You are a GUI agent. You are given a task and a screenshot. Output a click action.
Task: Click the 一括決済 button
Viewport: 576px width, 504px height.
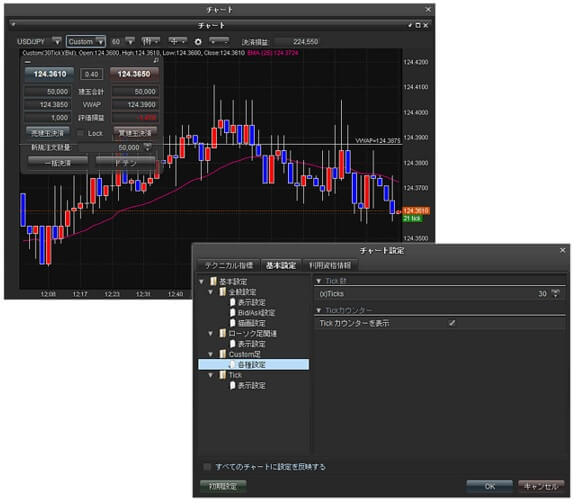tap(58, 162)
